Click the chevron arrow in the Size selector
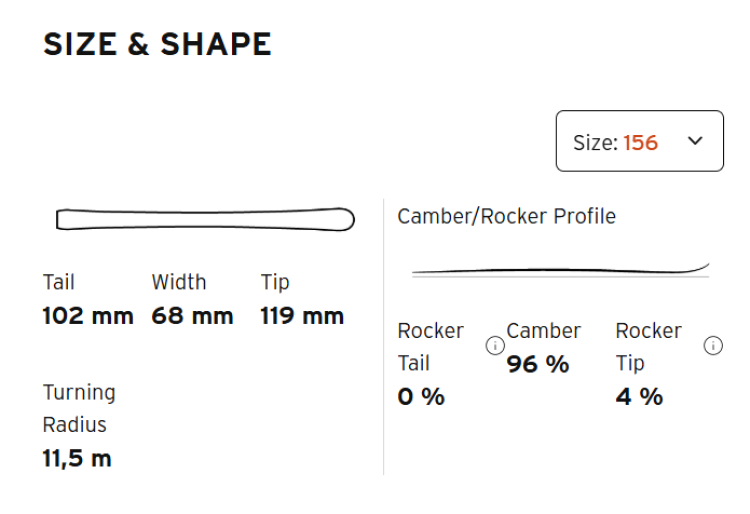This screenshot has height=514, width=750. click(x=696, y=141)
